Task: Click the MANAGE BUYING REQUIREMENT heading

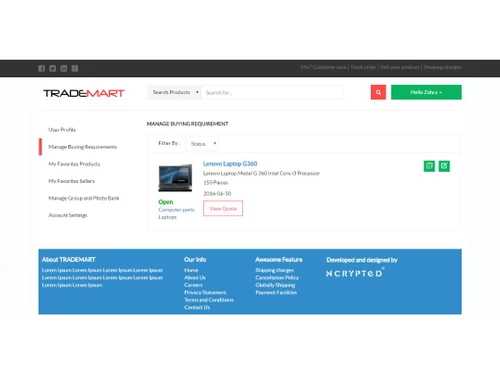Action: (188, 124)
